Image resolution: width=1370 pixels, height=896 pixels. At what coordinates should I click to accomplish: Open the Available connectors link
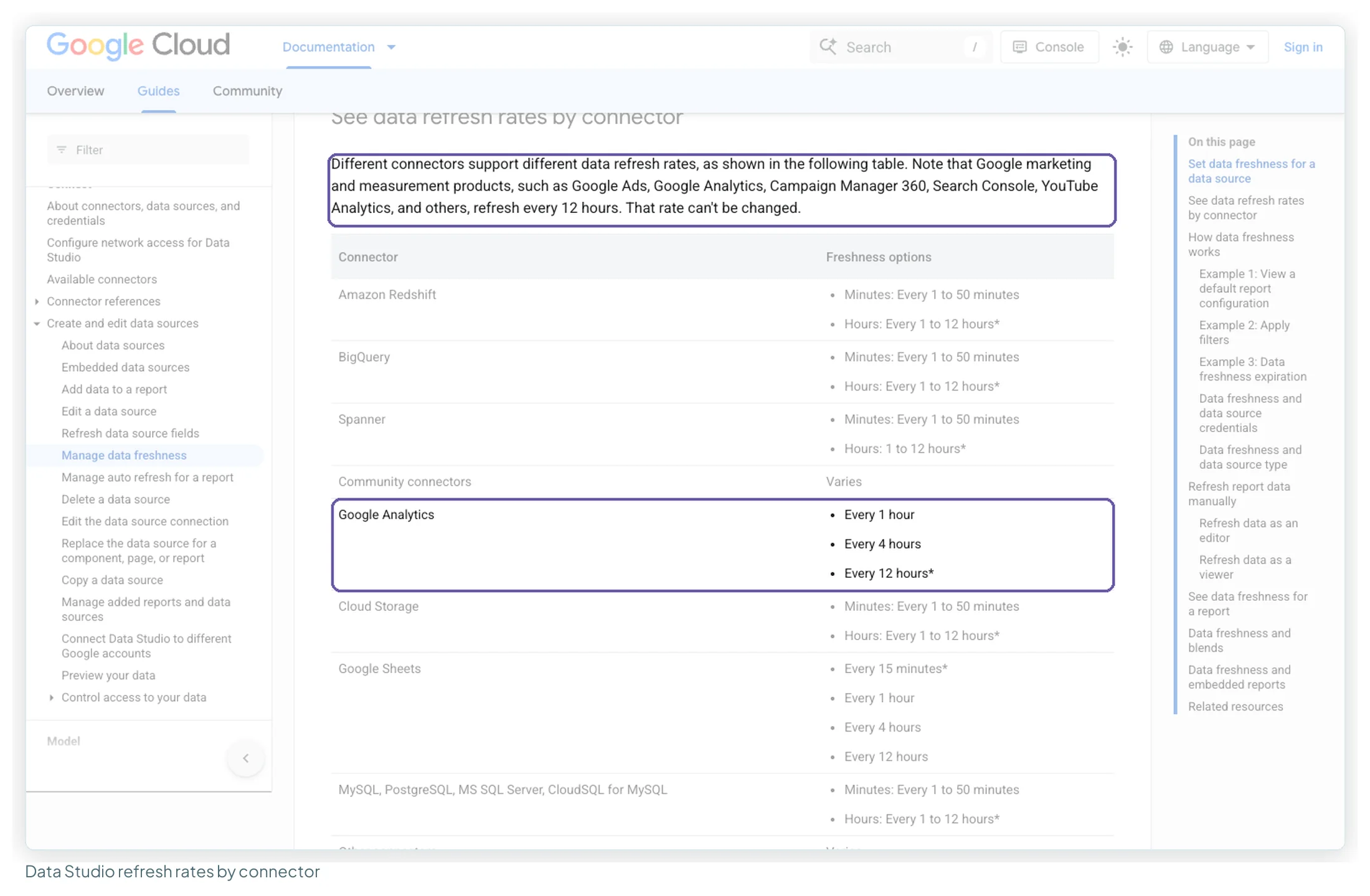click(102, 279)
